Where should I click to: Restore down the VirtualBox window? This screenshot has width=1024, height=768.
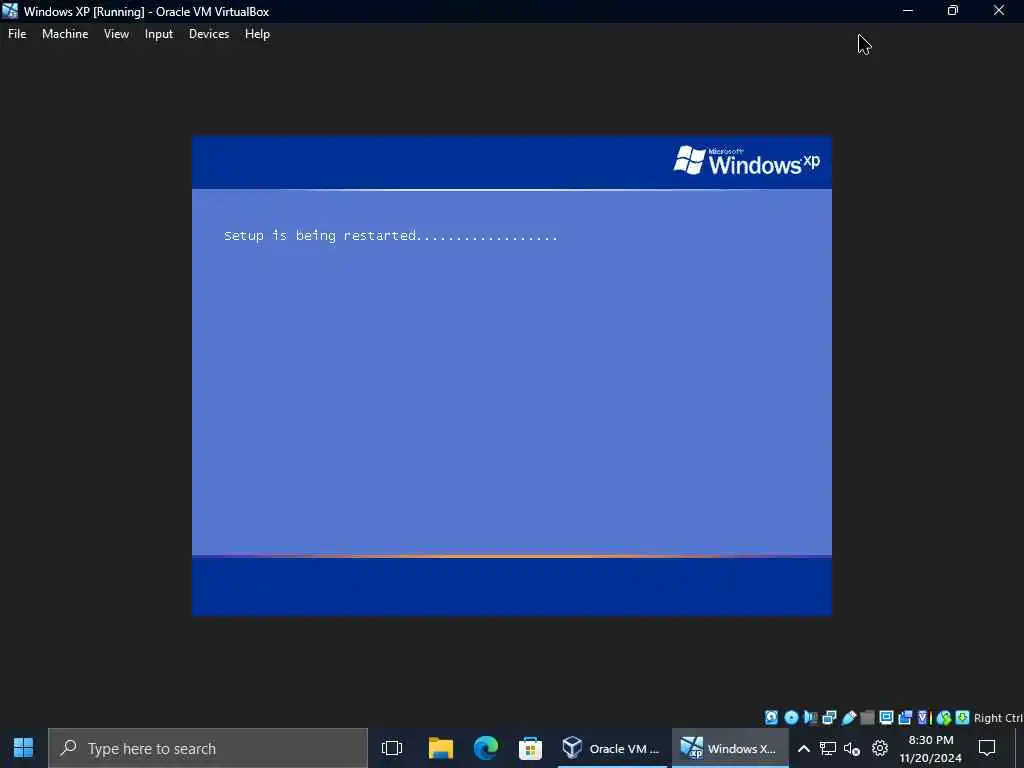(953, 10)
